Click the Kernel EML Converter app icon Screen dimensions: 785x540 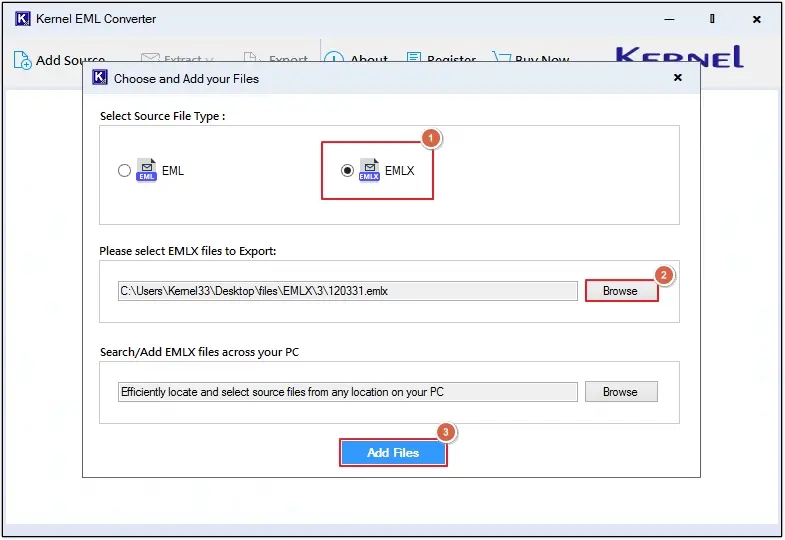click(23, 19)
